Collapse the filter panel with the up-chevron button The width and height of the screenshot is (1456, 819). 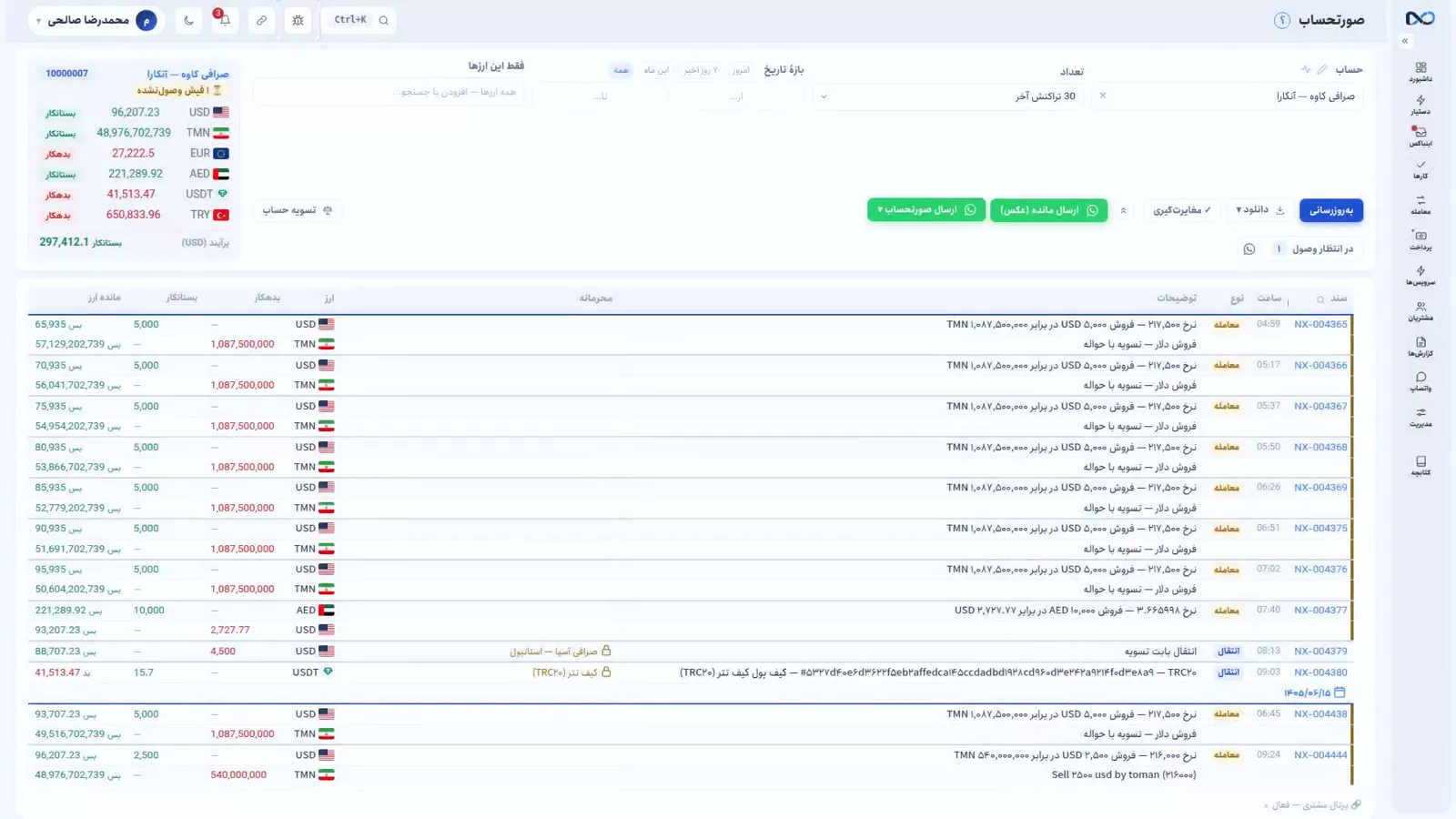click(x=1123, y=210)
